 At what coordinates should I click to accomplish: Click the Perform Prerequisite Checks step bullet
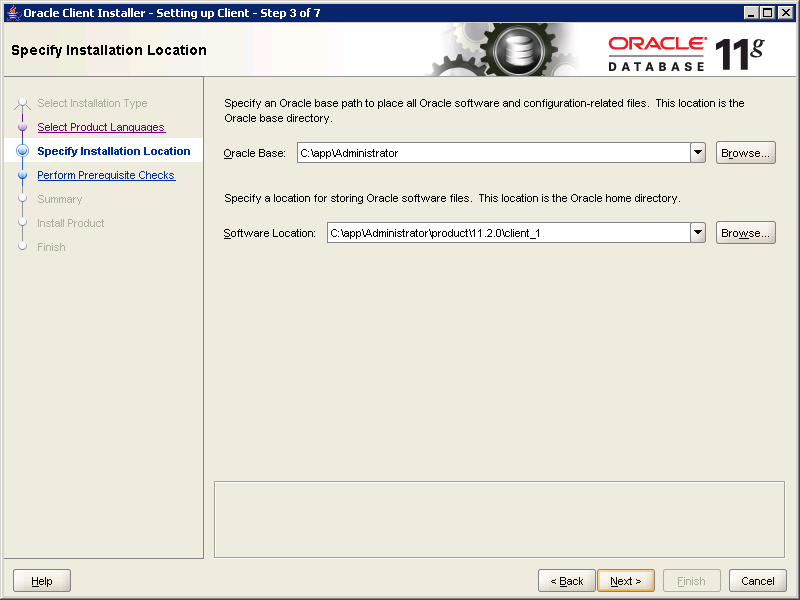pyautogui.click(x=22, y=175)
